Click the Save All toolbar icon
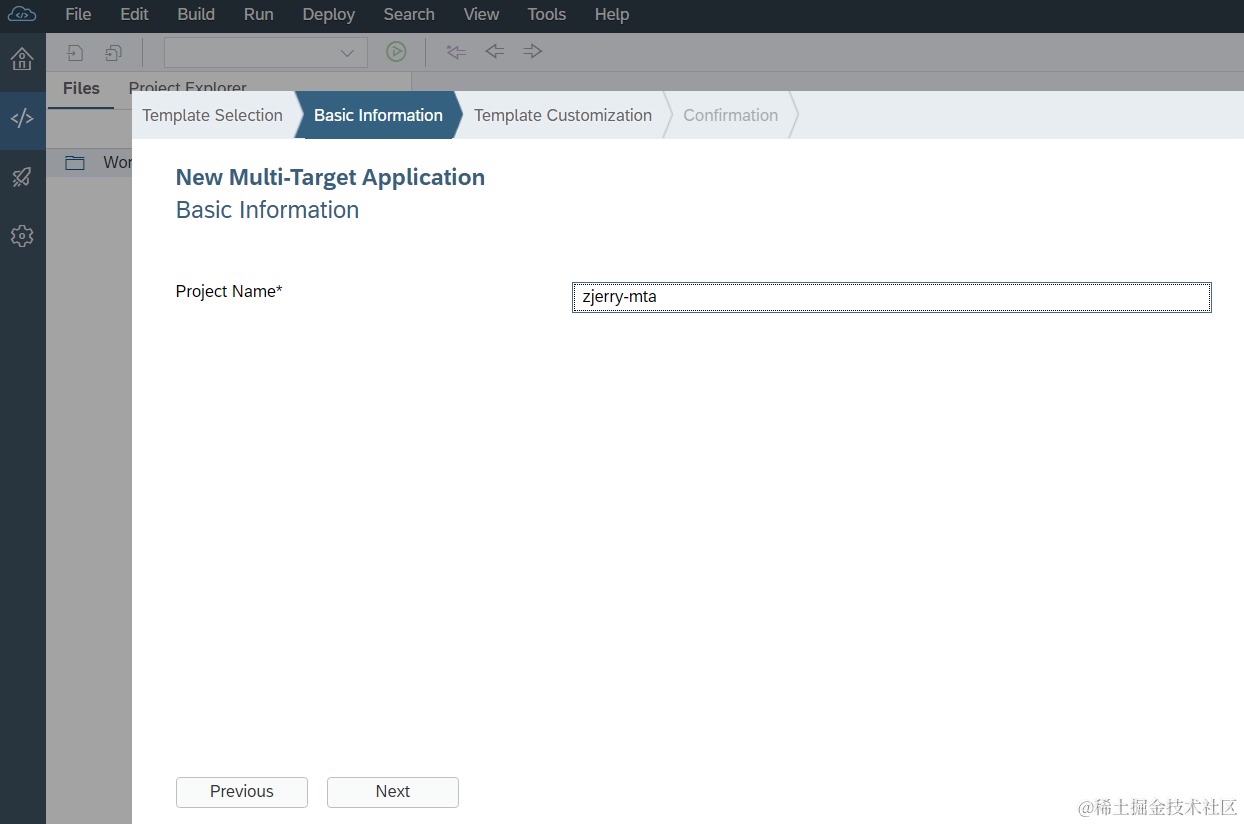The width and height of the screenshot is (1244, 824). 113,52
